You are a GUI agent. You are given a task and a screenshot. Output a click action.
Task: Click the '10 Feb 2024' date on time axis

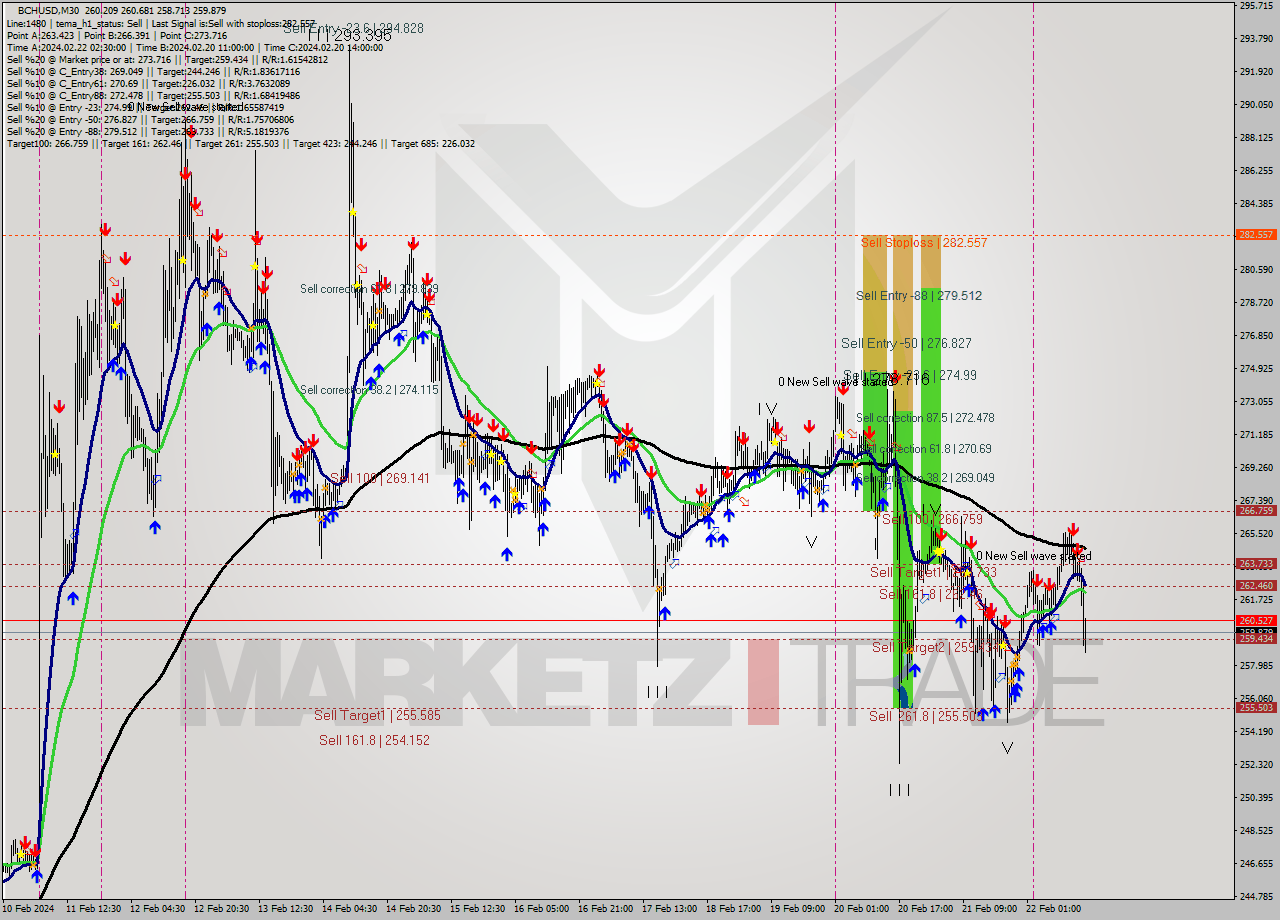point(28,909)
